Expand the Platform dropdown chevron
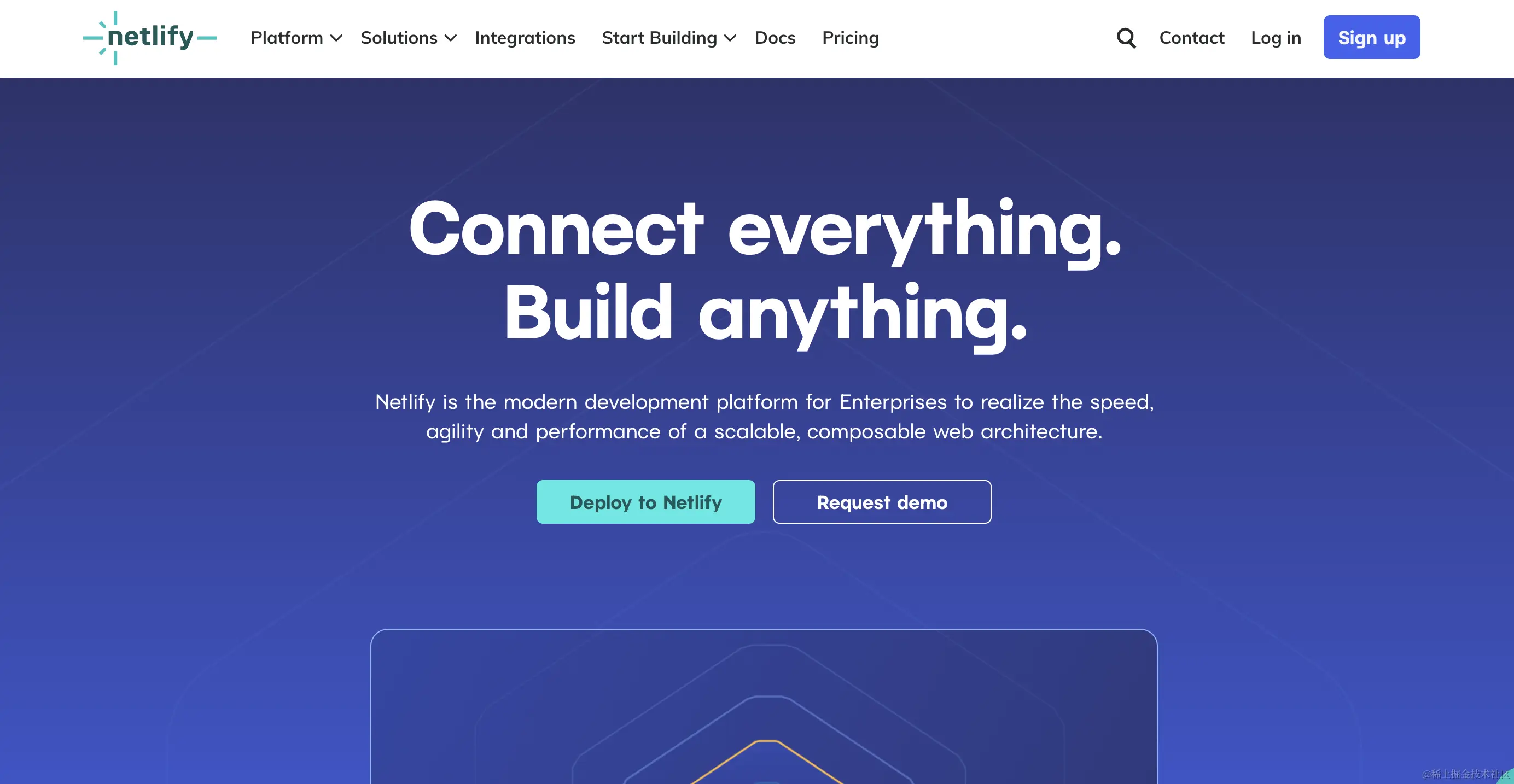 click(336, 38)
